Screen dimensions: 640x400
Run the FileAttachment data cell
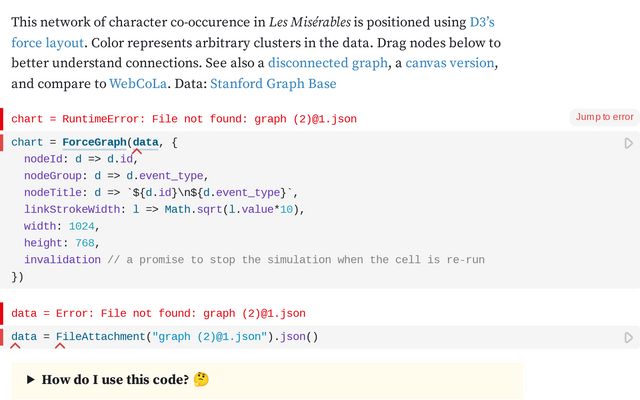point(628,337)
